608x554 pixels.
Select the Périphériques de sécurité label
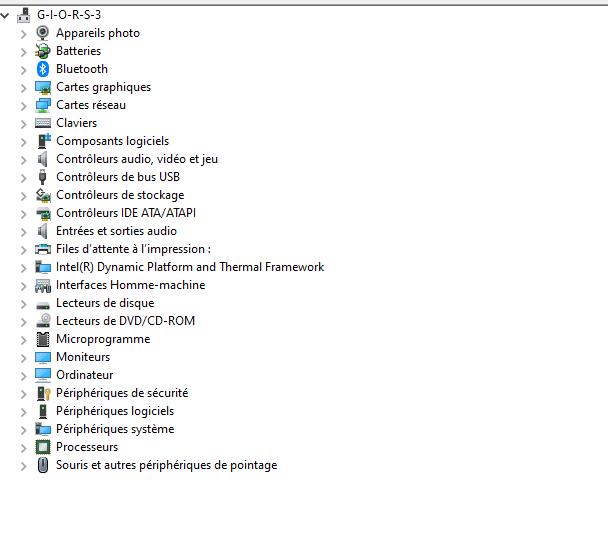[122, 393]
